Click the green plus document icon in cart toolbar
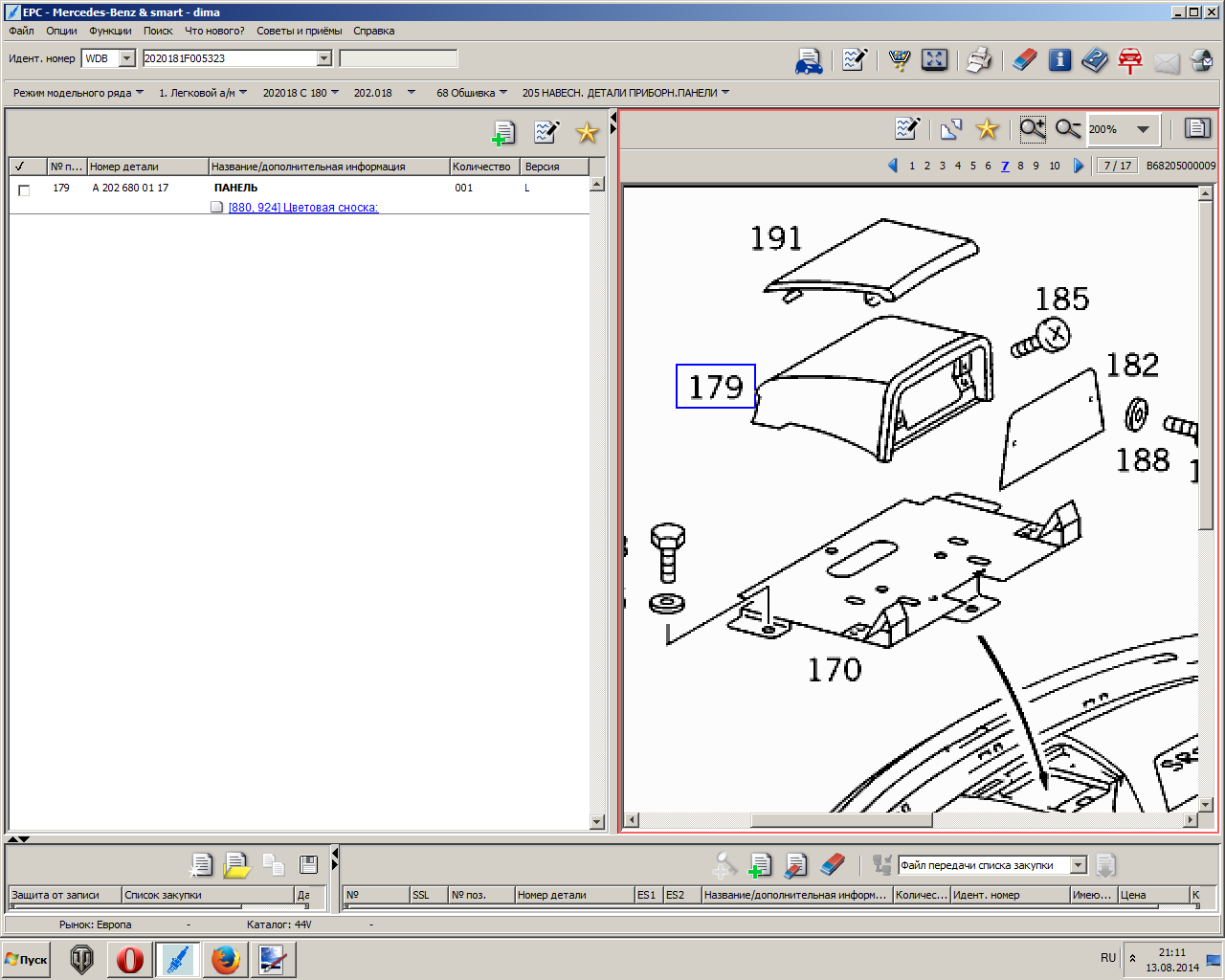1225x980 pixels. 760,865
